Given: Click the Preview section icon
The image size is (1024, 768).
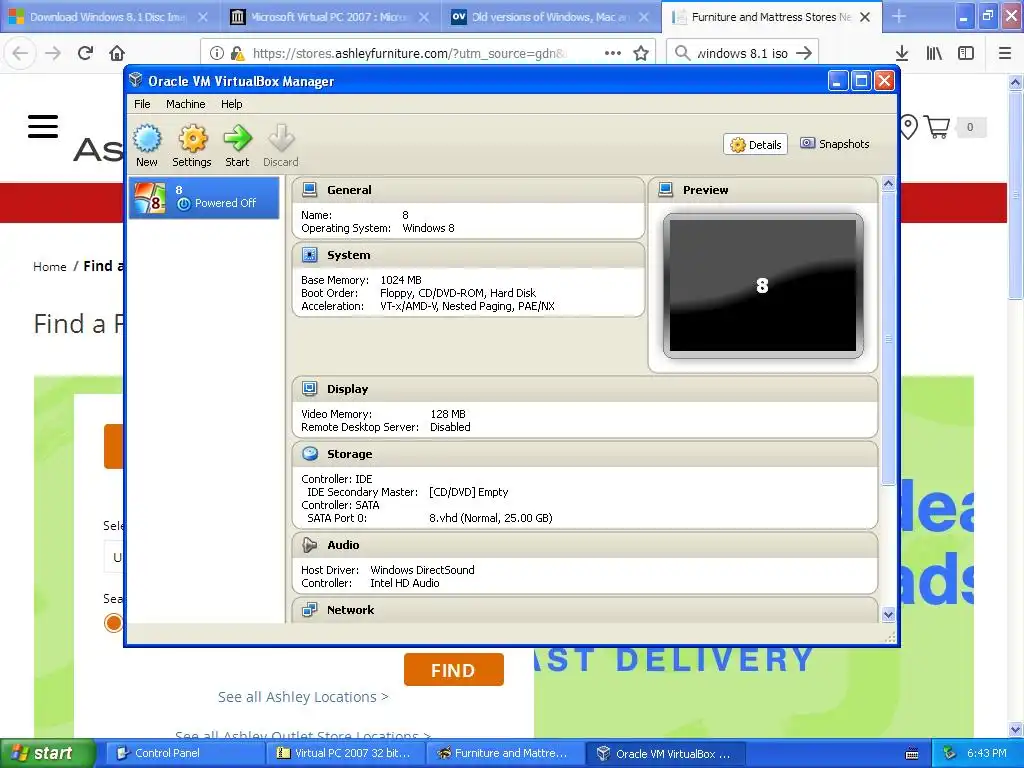Looking at the screenshot, I should [x=665, y=190].
